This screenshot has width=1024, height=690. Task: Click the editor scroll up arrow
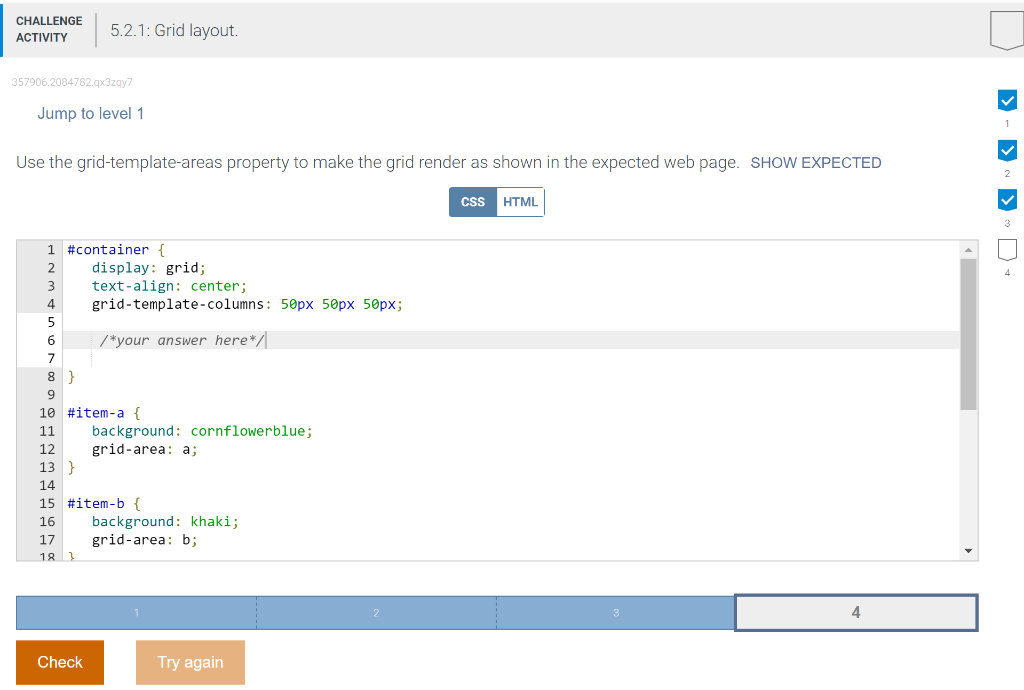pos(968,250)
